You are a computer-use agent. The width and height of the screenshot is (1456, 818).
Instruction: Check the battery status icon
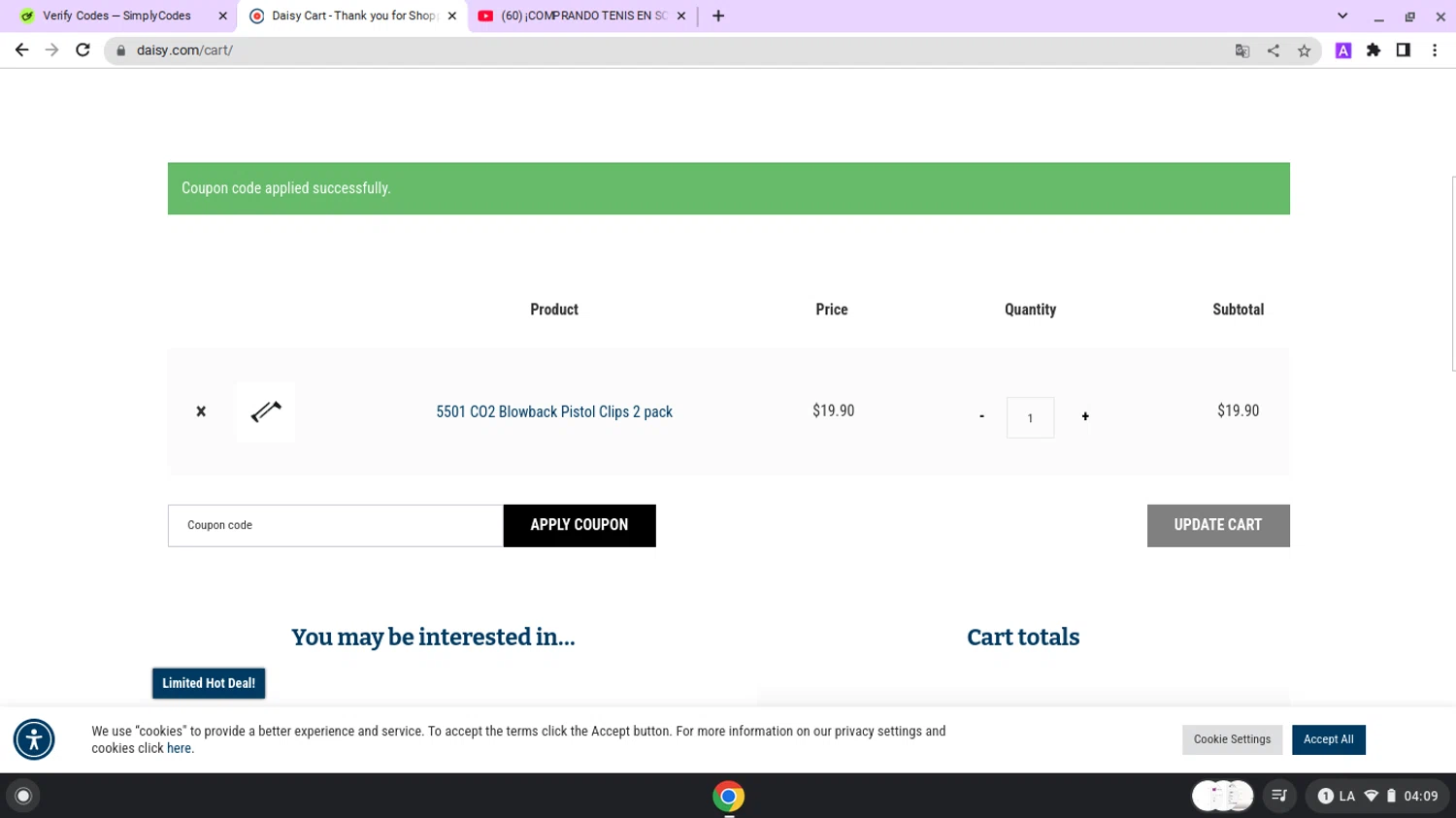tap(1391, 796)
